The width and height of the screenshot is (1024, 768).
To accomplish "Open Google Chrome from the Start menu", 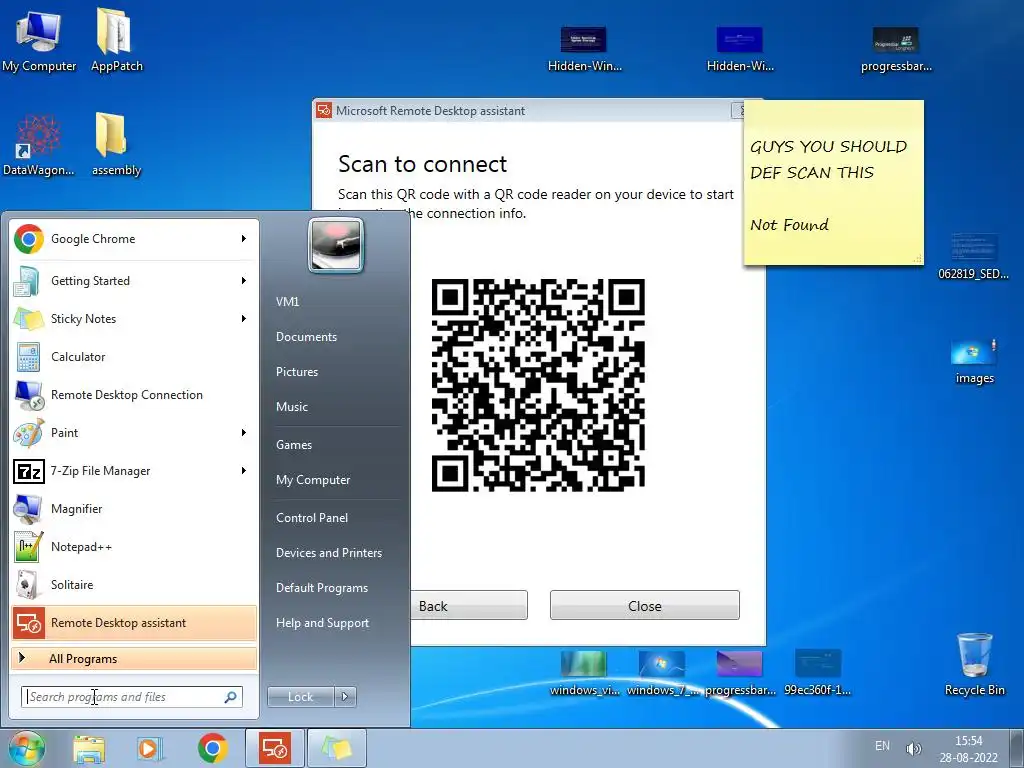I will click(x=134, y=239).
